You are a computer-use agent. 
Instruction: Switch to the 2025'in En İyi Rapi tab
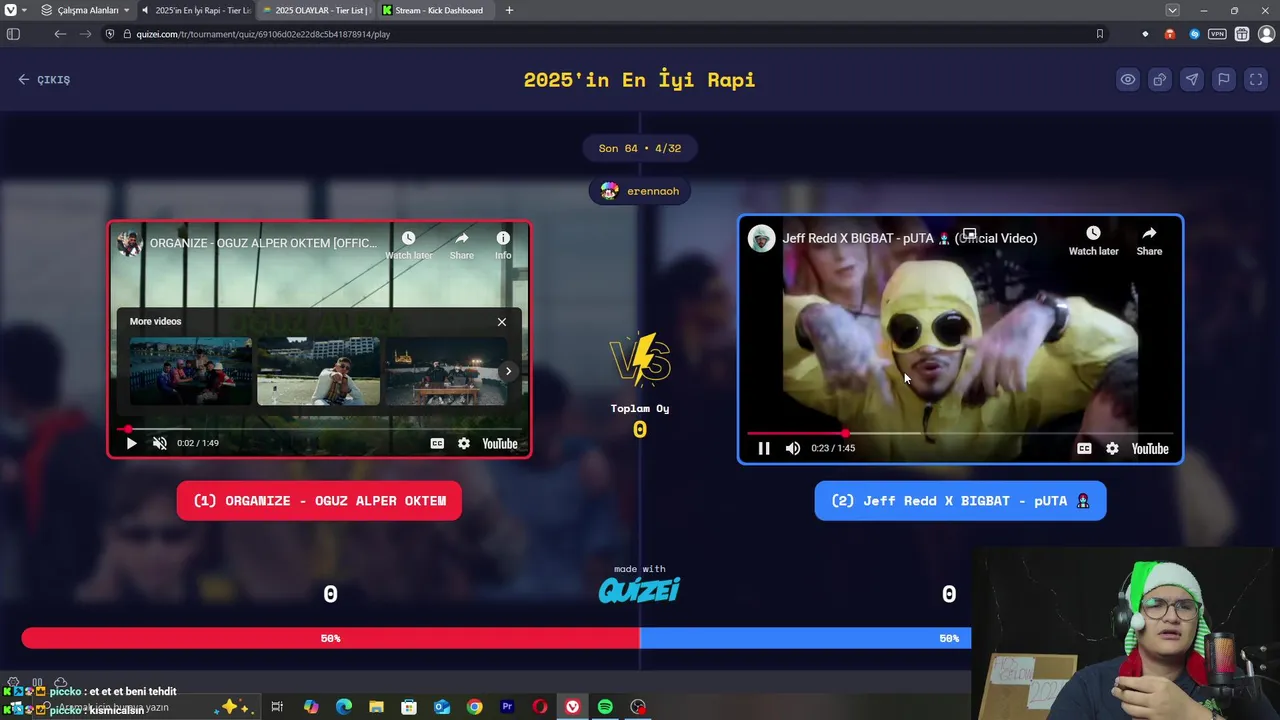196,10
